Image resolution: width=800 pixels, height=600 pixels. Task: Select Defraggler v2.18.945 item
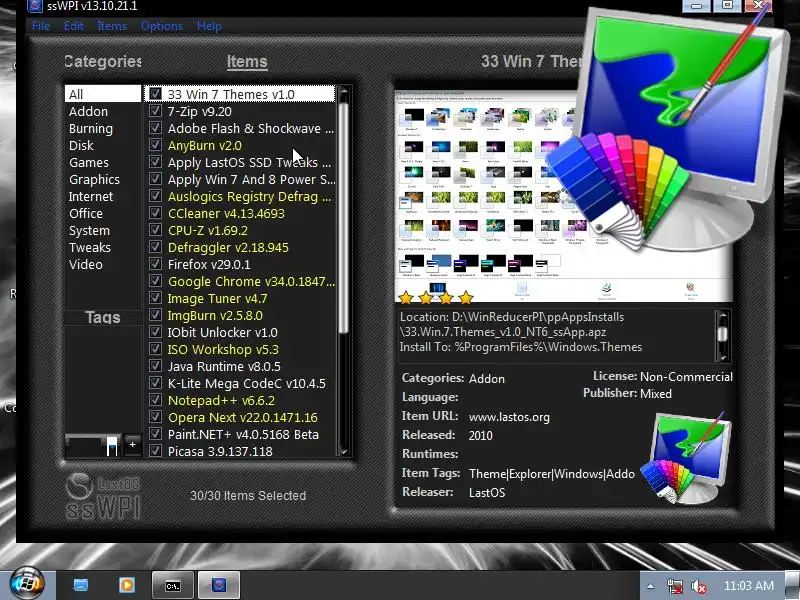point(228,247)
